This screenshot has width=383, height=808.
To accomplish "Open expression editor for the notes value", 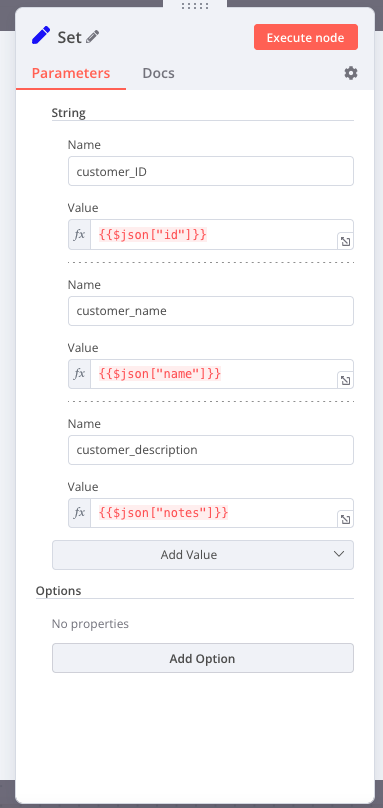I will pos(345,519).
